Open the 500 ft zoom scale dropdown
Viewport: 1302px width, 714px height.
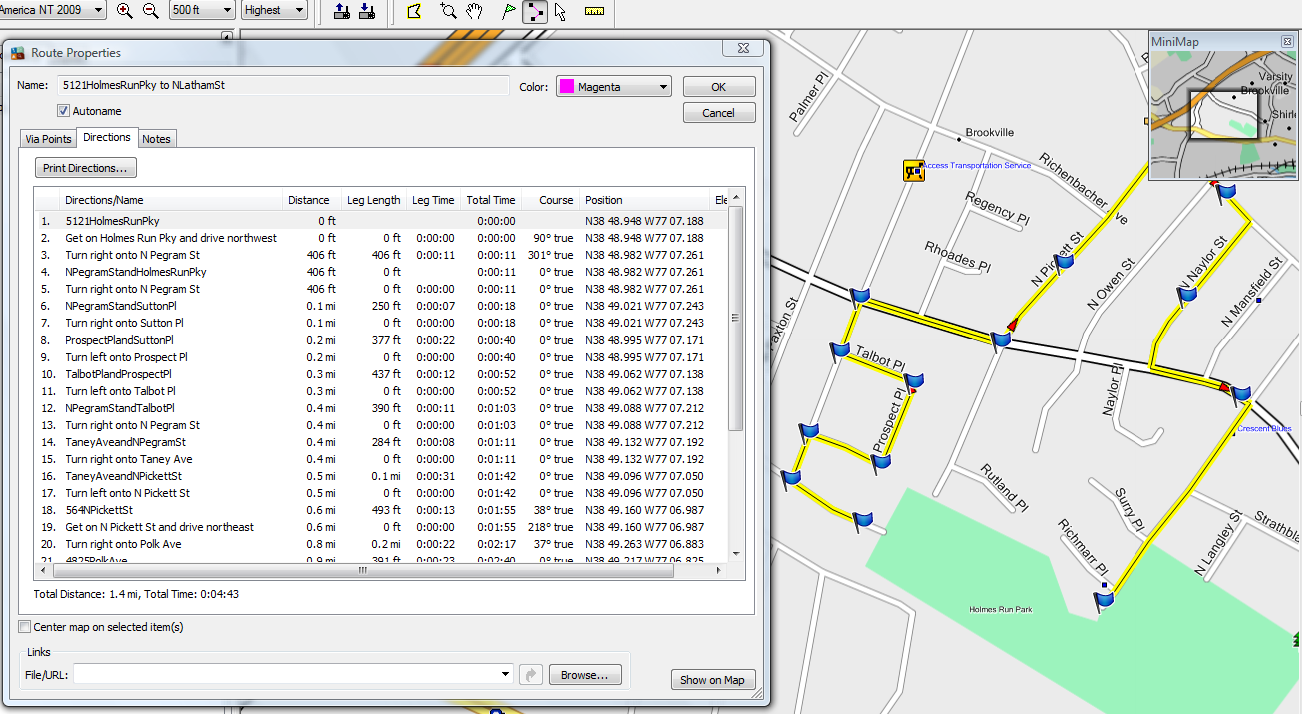point(201,10)
